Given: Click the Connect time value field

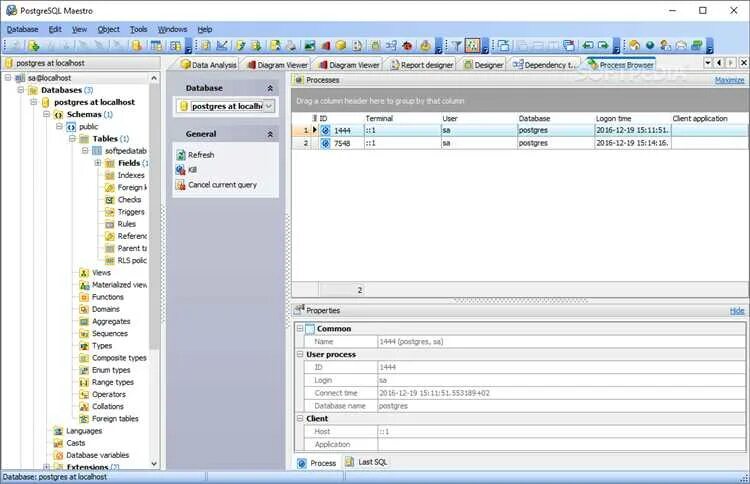Looking at the screenshot, I should [561, 393].
